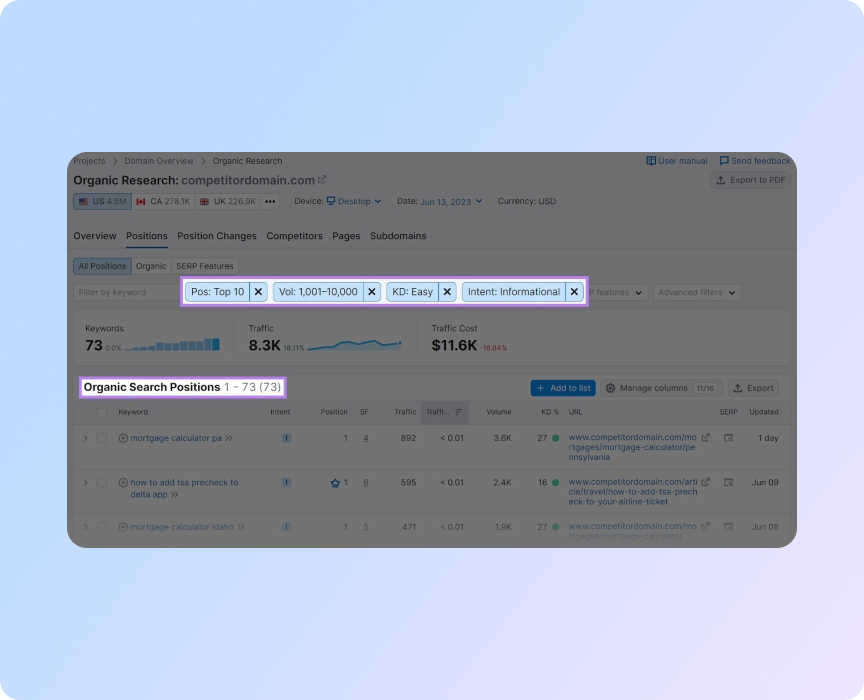Click the Manage columns gear icon

[x=610, y=388]
